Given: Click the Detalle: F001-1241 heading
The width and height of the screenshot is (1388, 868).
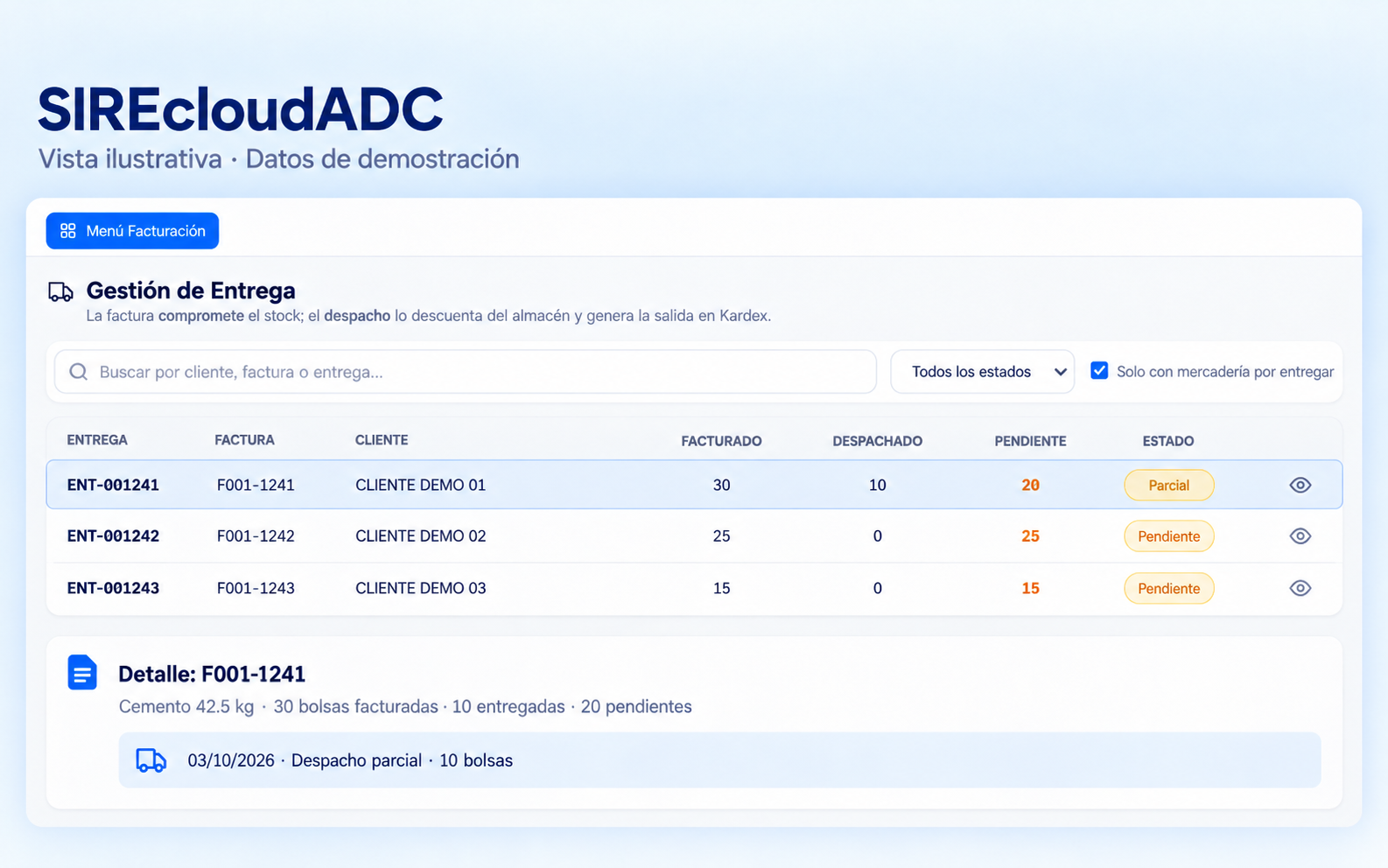Looking at the screenshot, I should click(x=212, y=674).
